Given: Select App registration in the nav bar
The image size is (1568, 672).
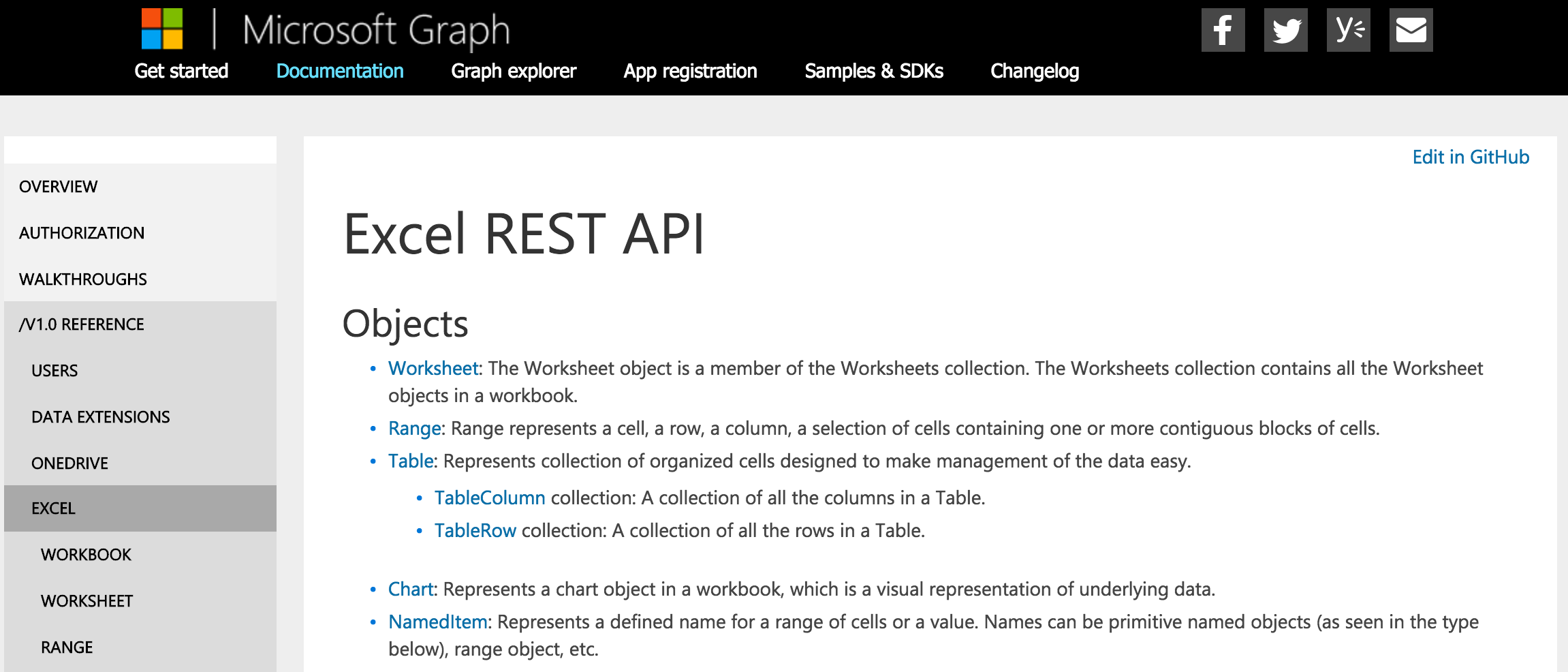Looking at the screenshot, I should point(690,71).
